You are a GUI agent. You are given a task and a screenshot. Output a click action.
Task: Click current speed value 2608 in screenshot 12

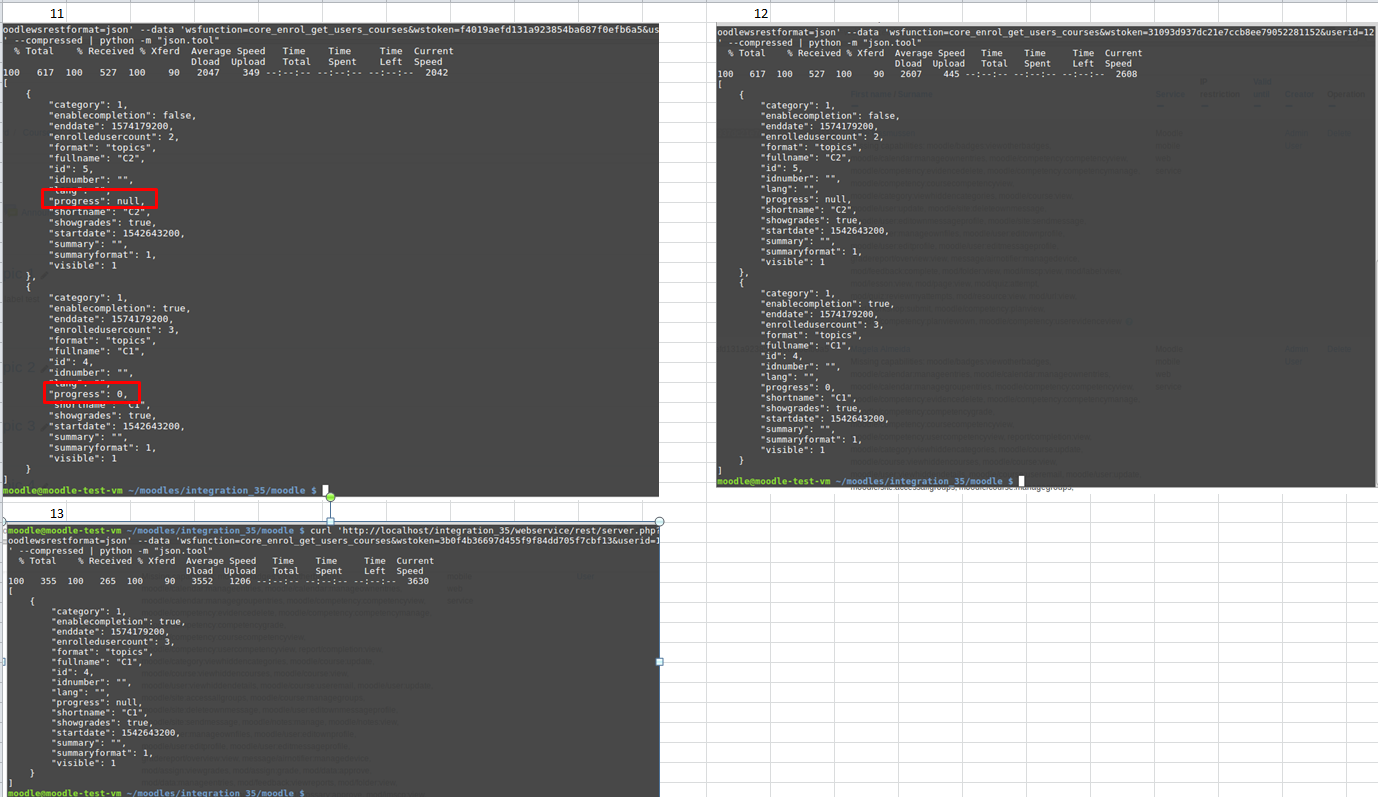click(x=1126, y=74)
